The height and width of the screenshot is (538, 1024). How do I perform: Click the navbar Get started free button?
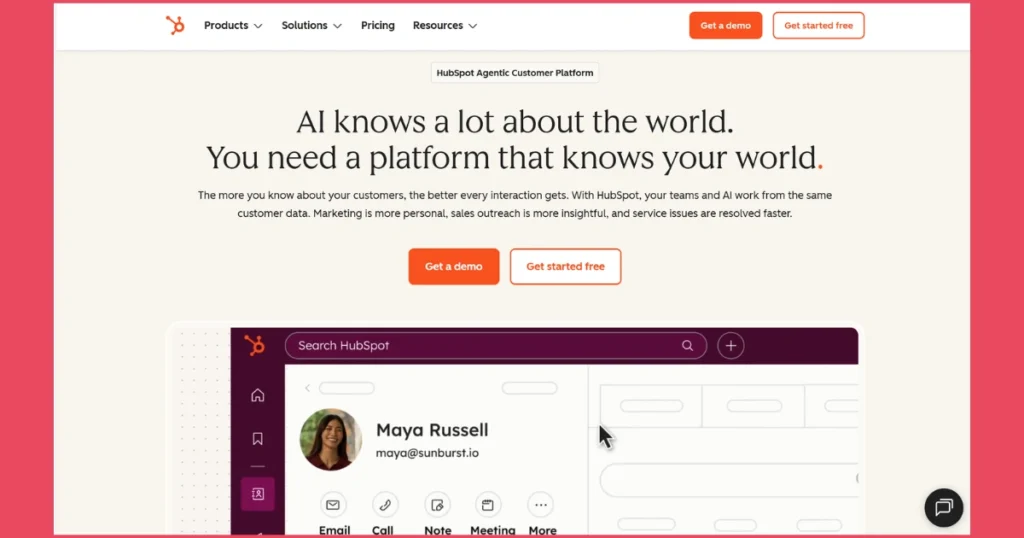[818, 25]
